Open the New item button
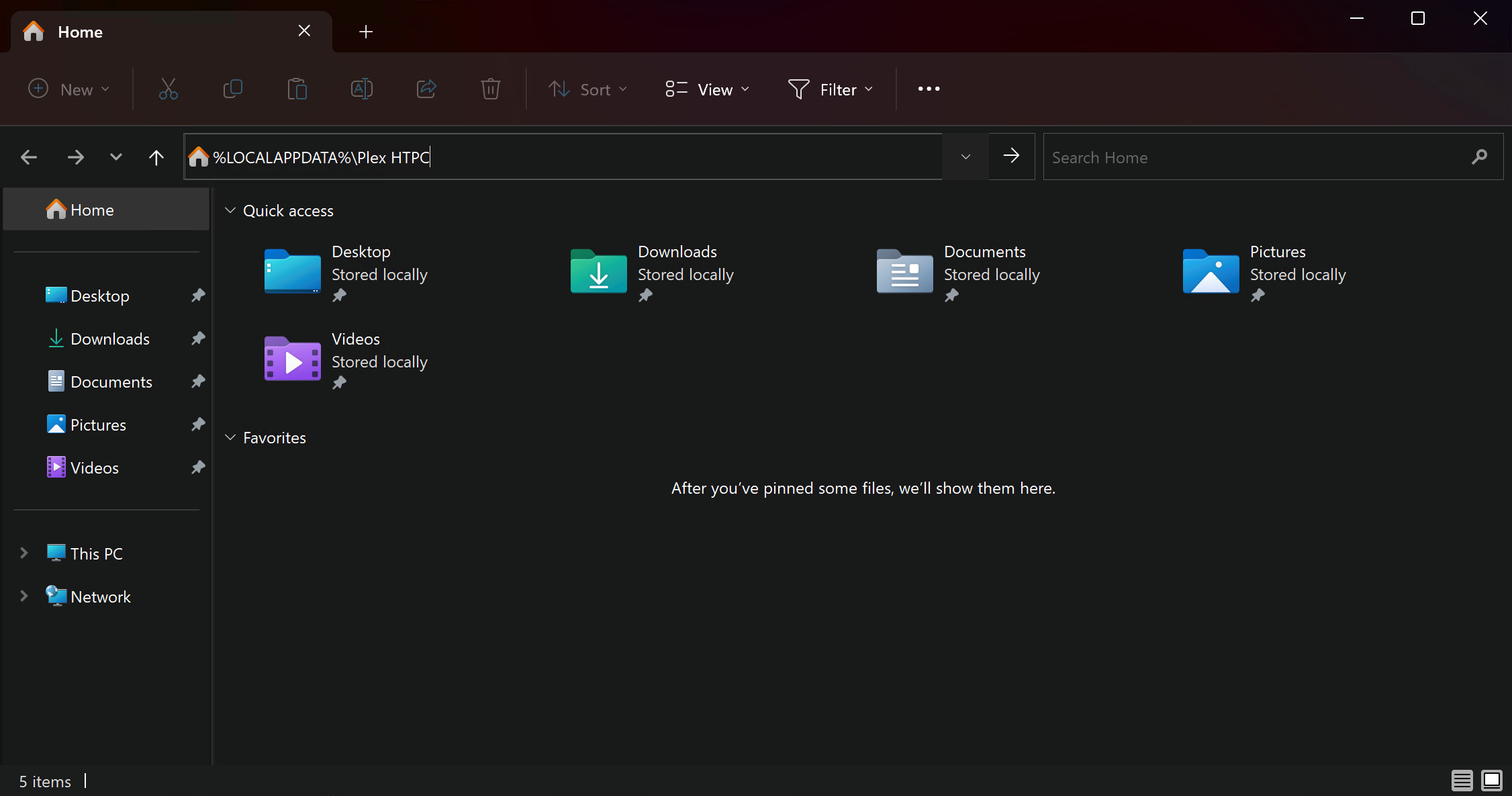The width and height of the screenshot is (1512, 796). [68, 89]
